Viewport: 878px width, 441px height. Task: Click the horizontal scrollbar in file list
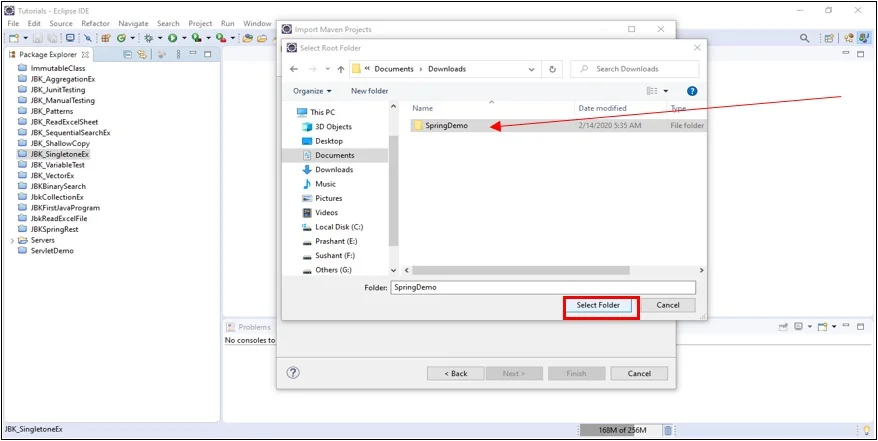pyautogui.click(x=521, y=270)
